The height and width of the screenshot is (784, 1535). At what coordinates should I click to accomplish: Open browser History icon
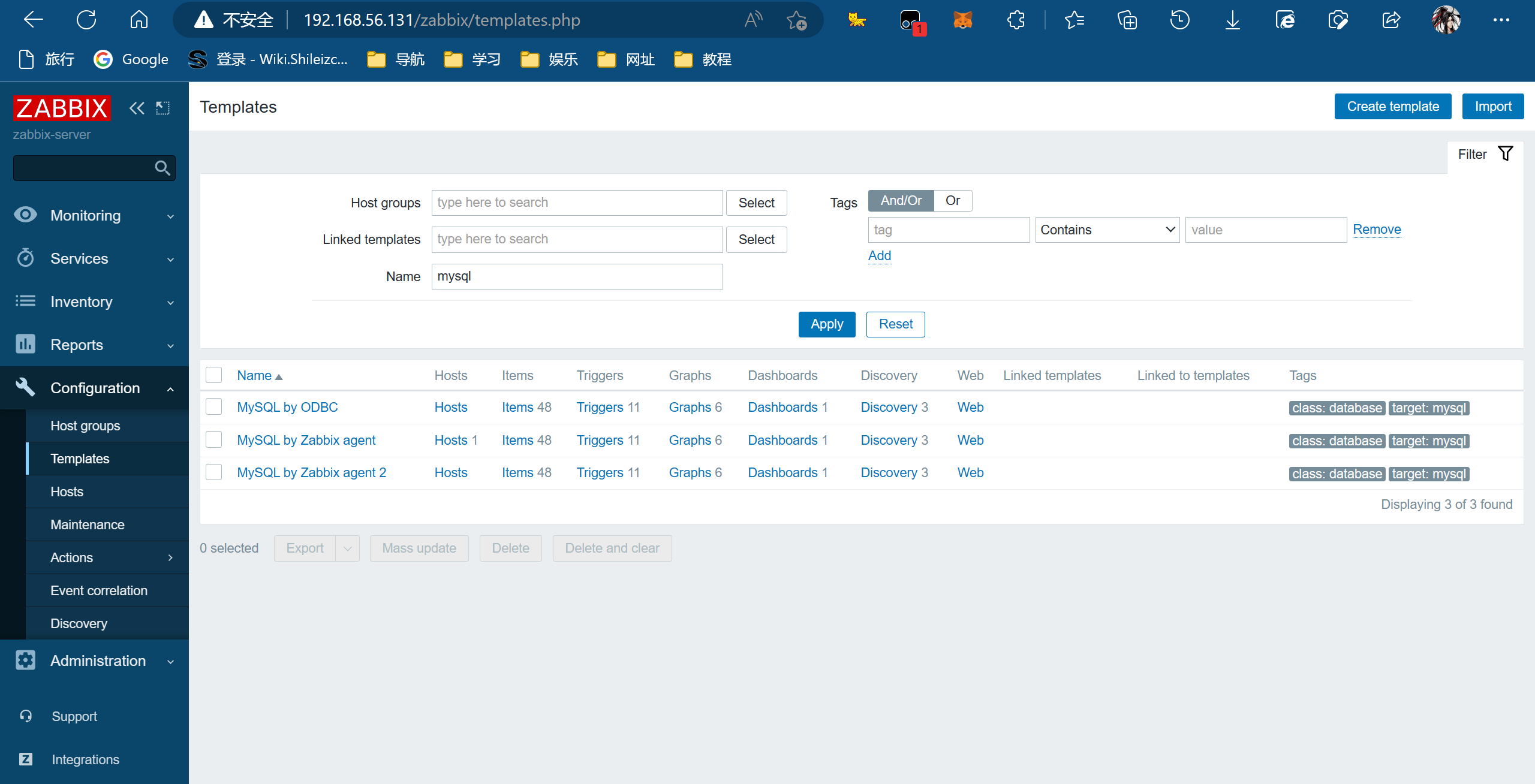point(1179,20)
